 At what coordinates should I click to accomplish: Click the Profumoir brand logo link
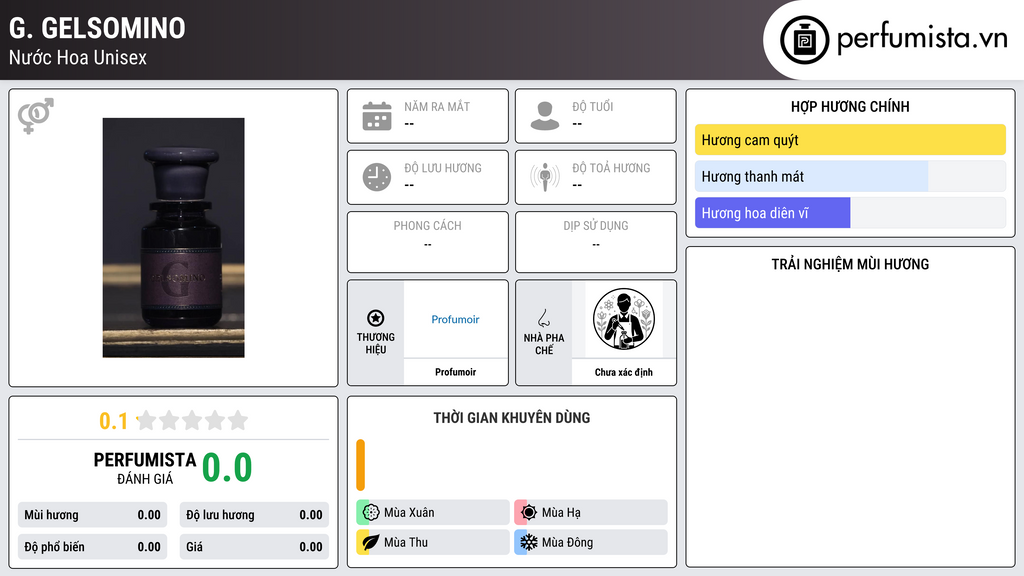pyautogui.click(x=455, y=319)
